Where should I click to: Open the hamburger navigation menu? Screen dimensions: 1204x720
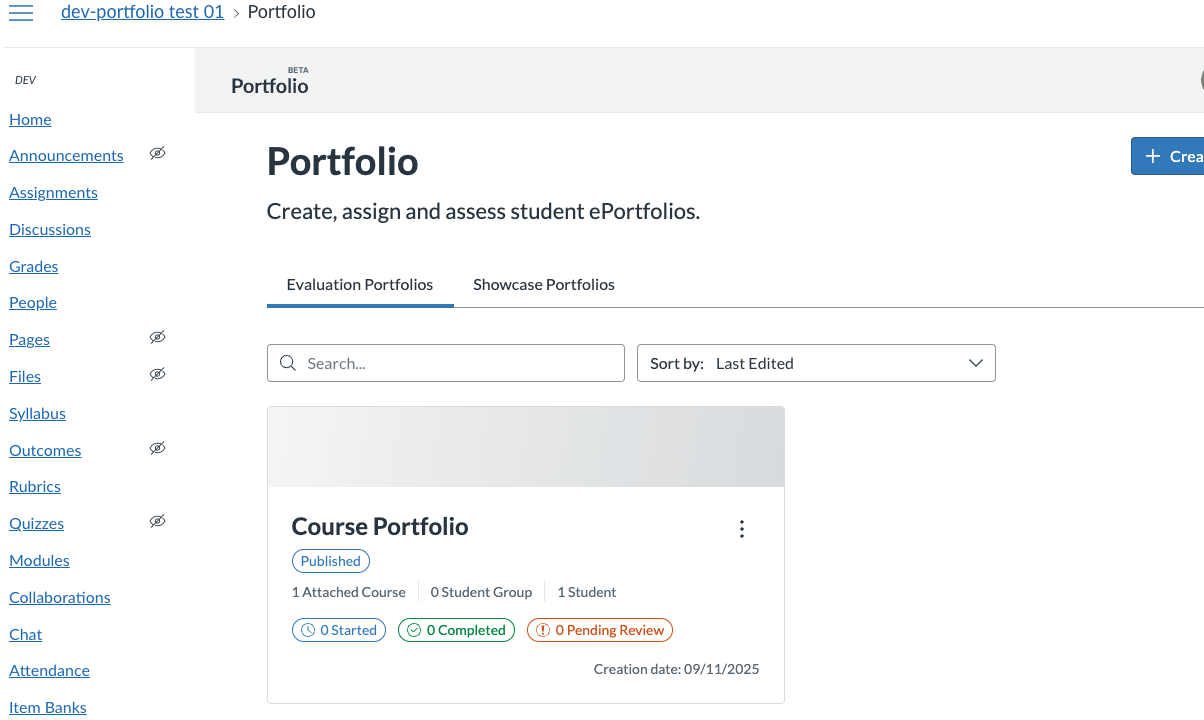tap(21, 13)
